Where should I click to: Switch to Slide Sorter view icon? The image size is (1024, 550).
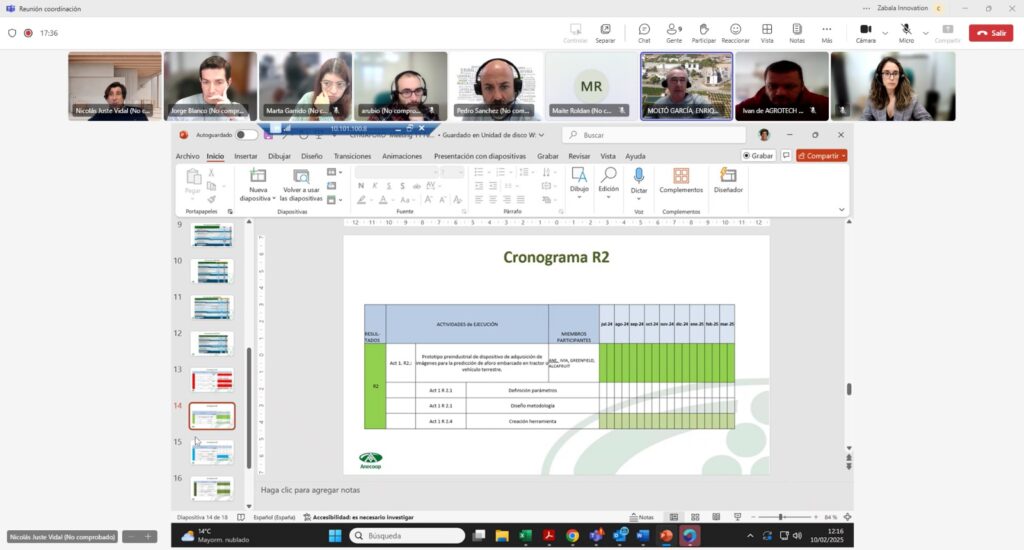[x=695, y=517]
